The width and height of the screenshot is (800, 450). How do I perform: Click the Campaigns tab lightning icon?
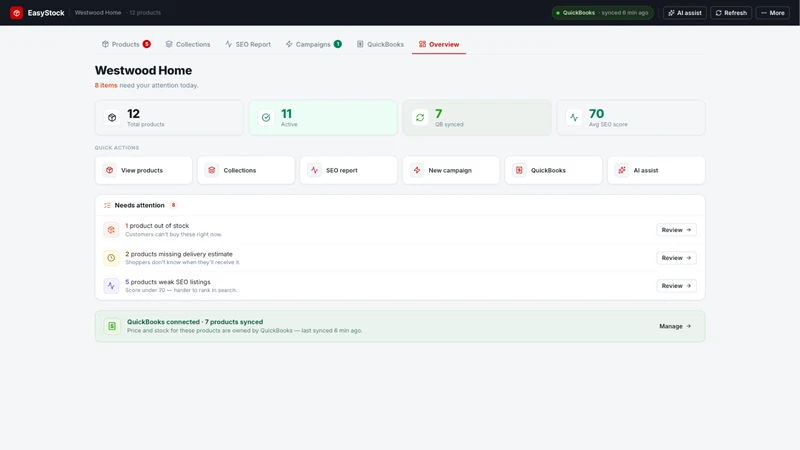[289, 44]
